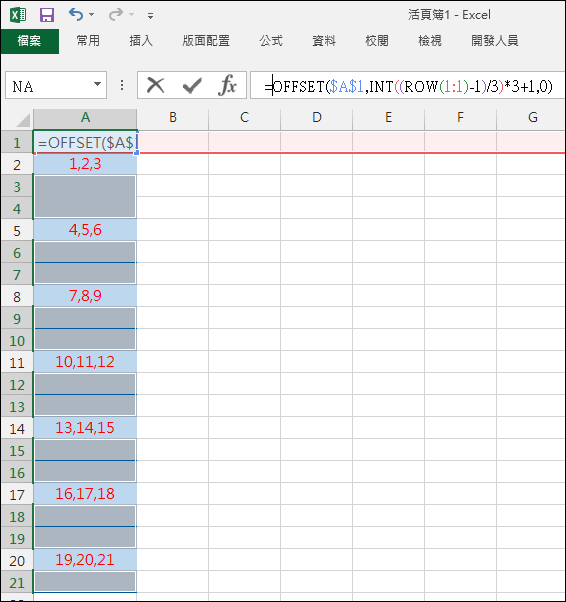The height and width of the screenshot is (602, 566).
Task: Click the cell with 1,2,3
Action: pos(85,164)
